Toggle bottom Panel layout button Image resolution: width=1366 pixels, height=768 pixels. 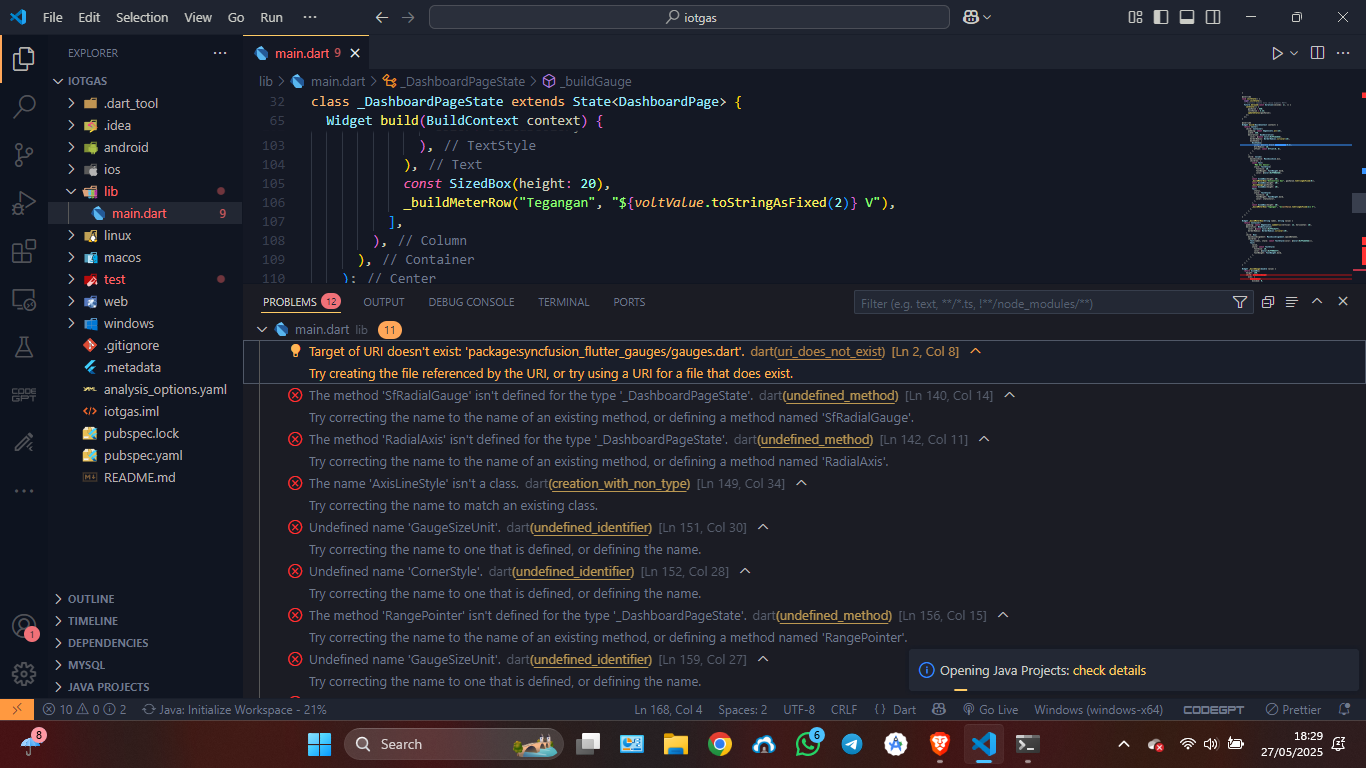click(x=1187, y=17)
